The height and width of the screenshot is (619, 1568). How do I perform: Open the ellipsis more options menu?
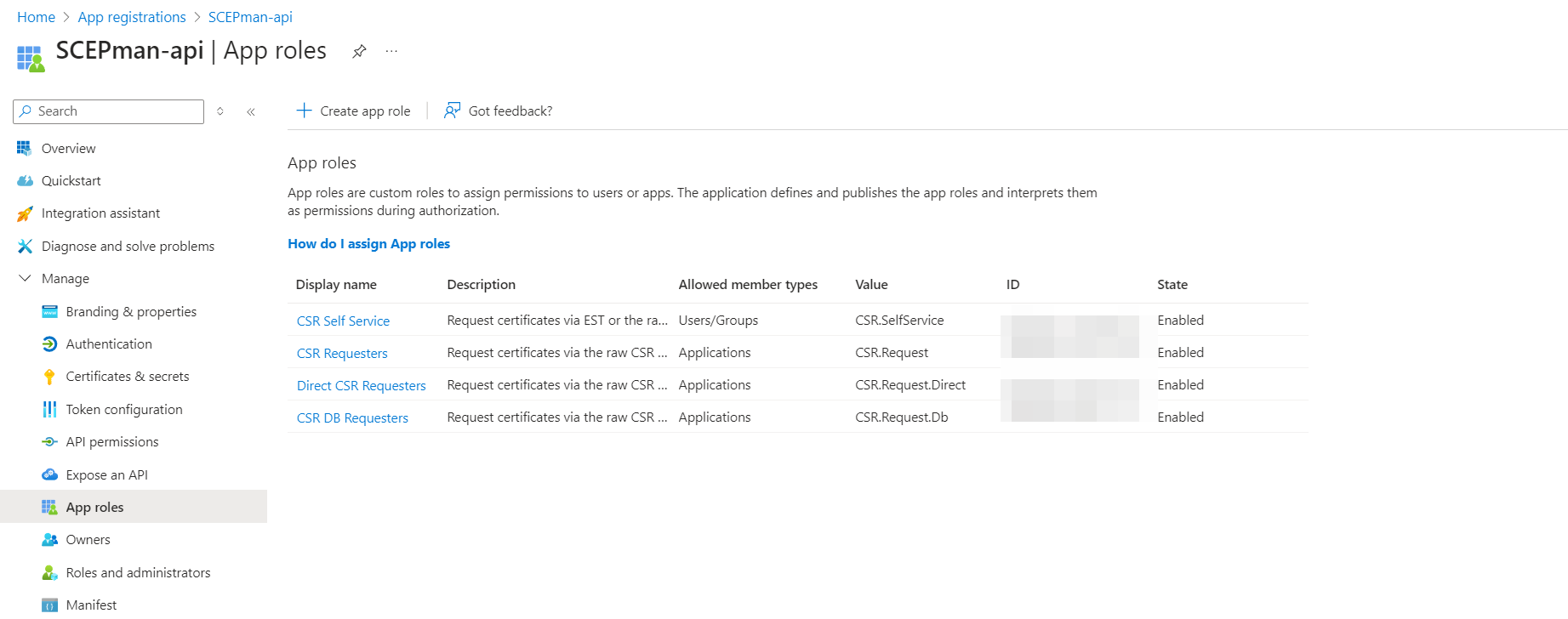tap(391, 51)
